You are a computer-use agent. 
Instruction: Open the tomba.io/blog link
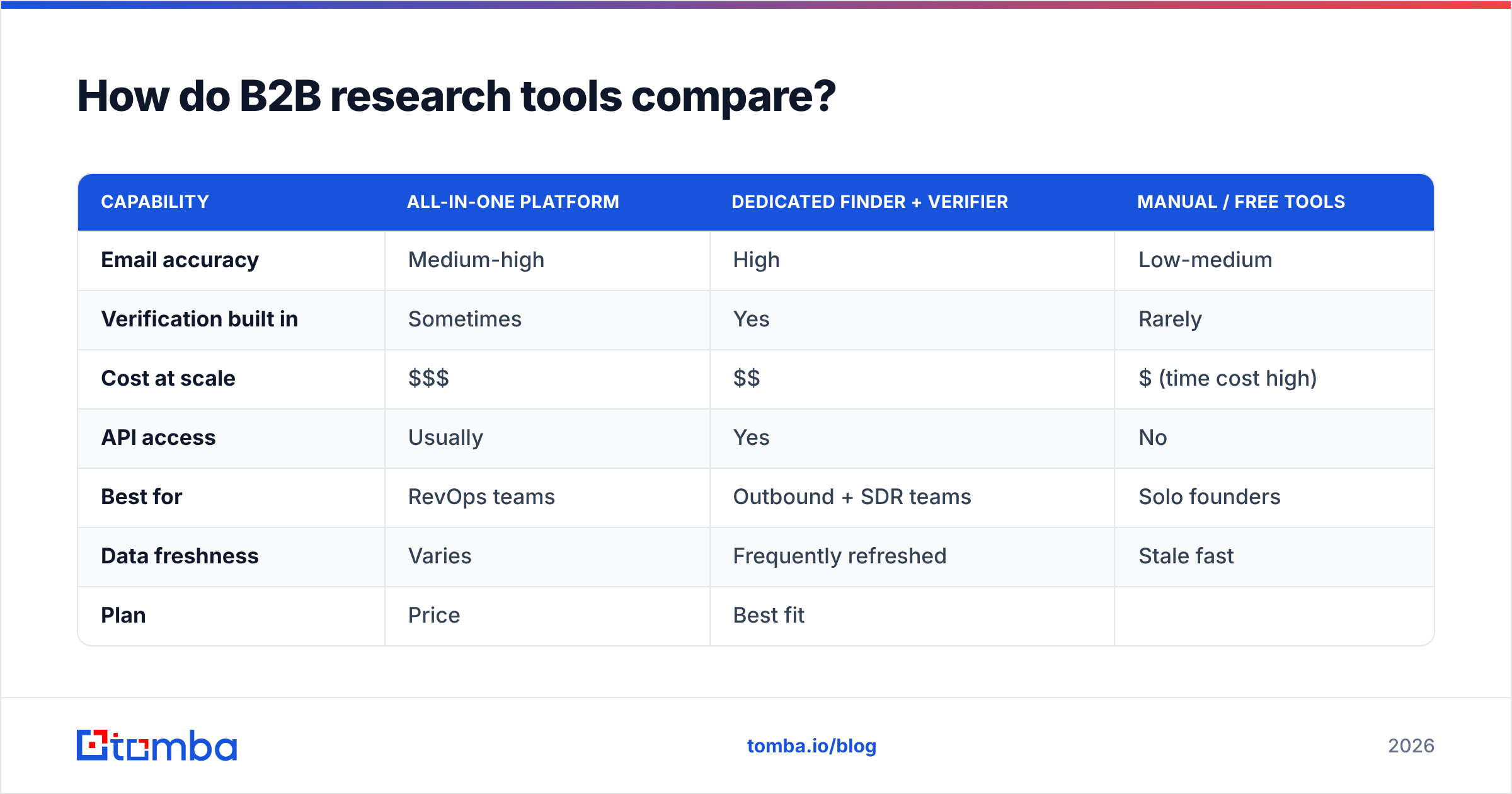coord(811,746)
